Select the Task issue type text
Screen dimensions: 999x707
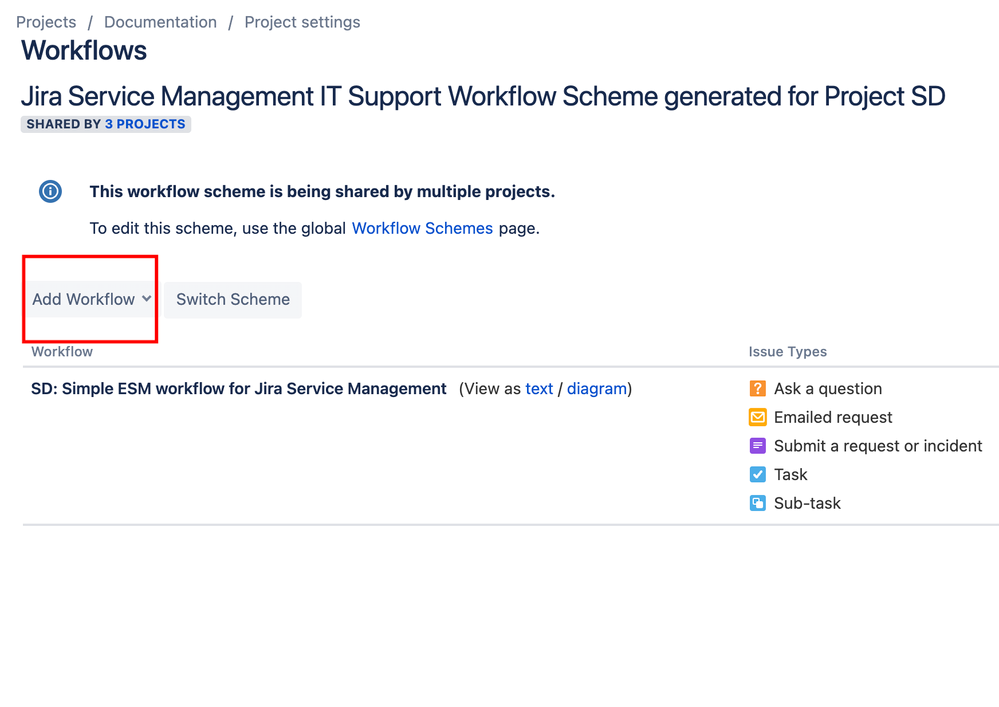point(791,475)
